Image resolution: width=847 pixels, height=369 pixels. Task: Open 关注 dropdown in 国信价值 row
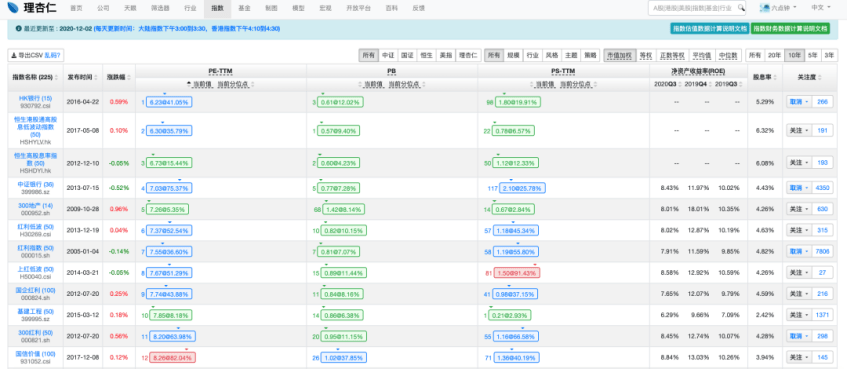(x=799, y=357)
